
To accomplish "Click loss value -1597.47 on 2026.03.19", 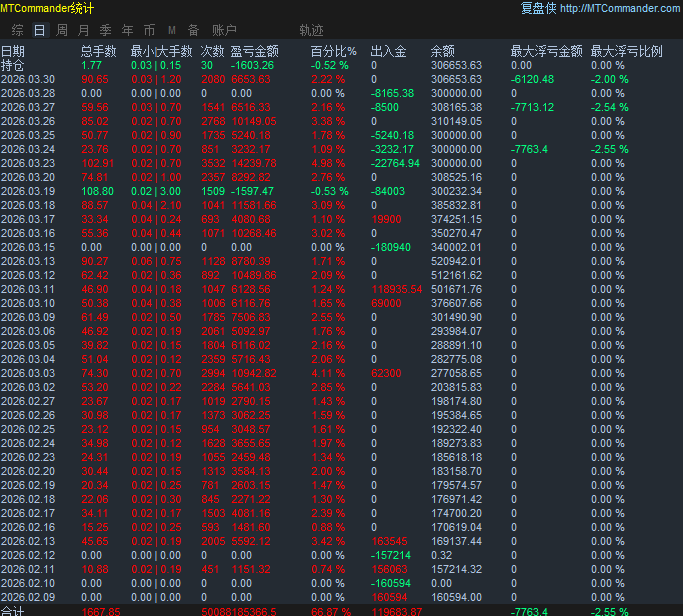I will click(252, 191).
